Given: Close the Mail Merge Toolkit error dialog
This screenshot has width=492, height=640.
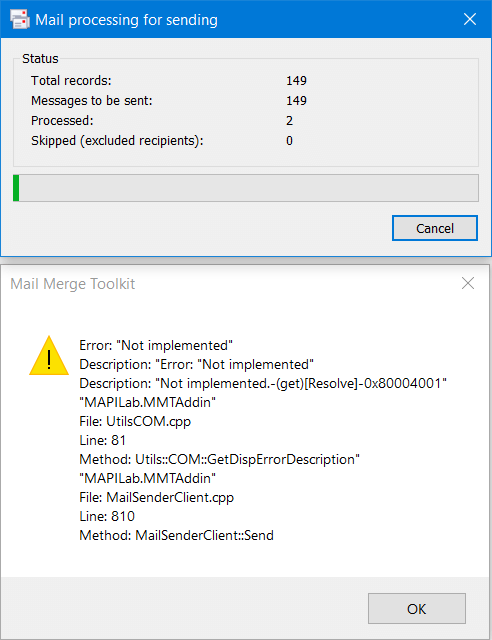Looking at the screenshot, I should click(468, 283).
